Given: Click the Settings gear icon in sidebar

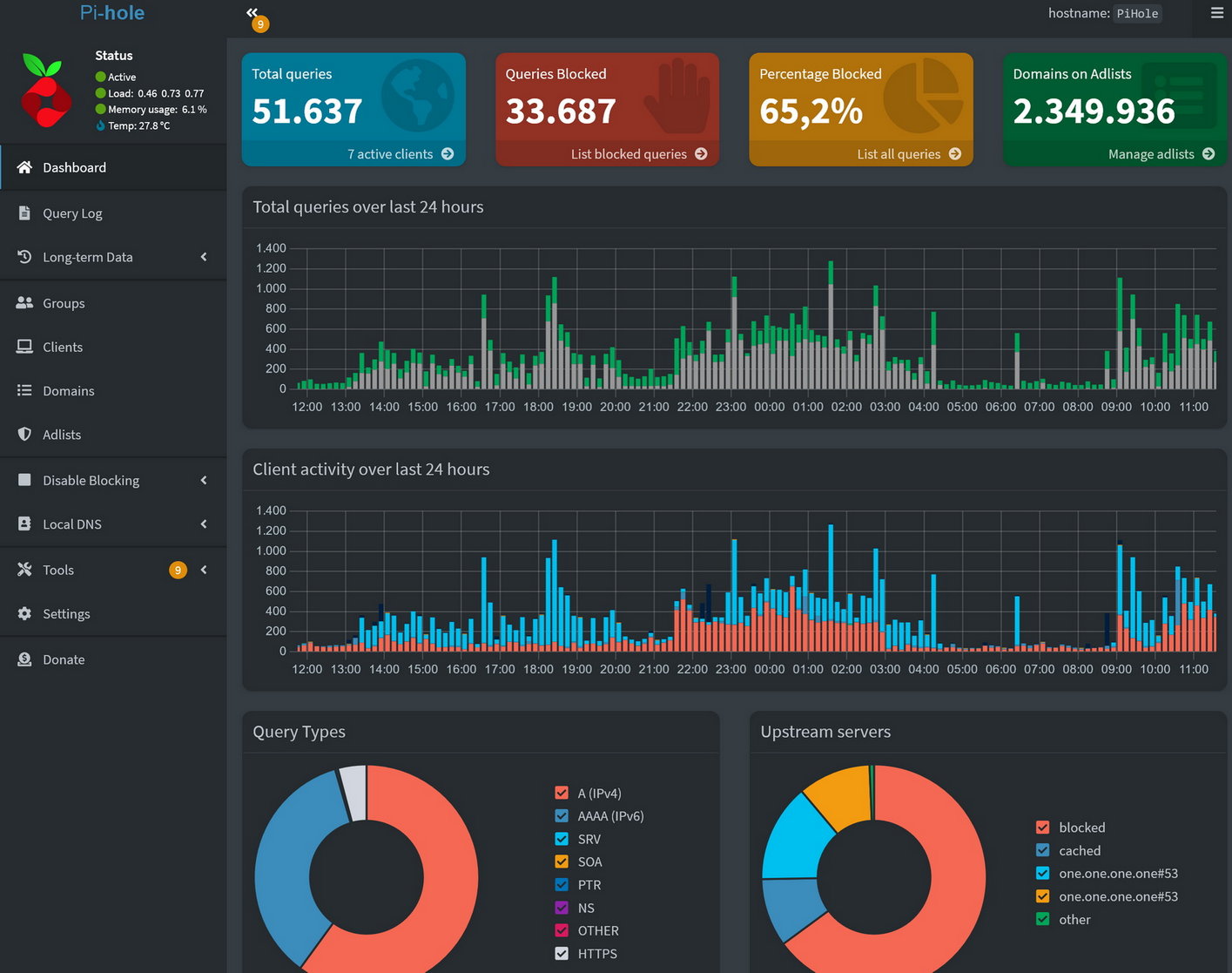Looking at the screenshot, I should 24,614.
